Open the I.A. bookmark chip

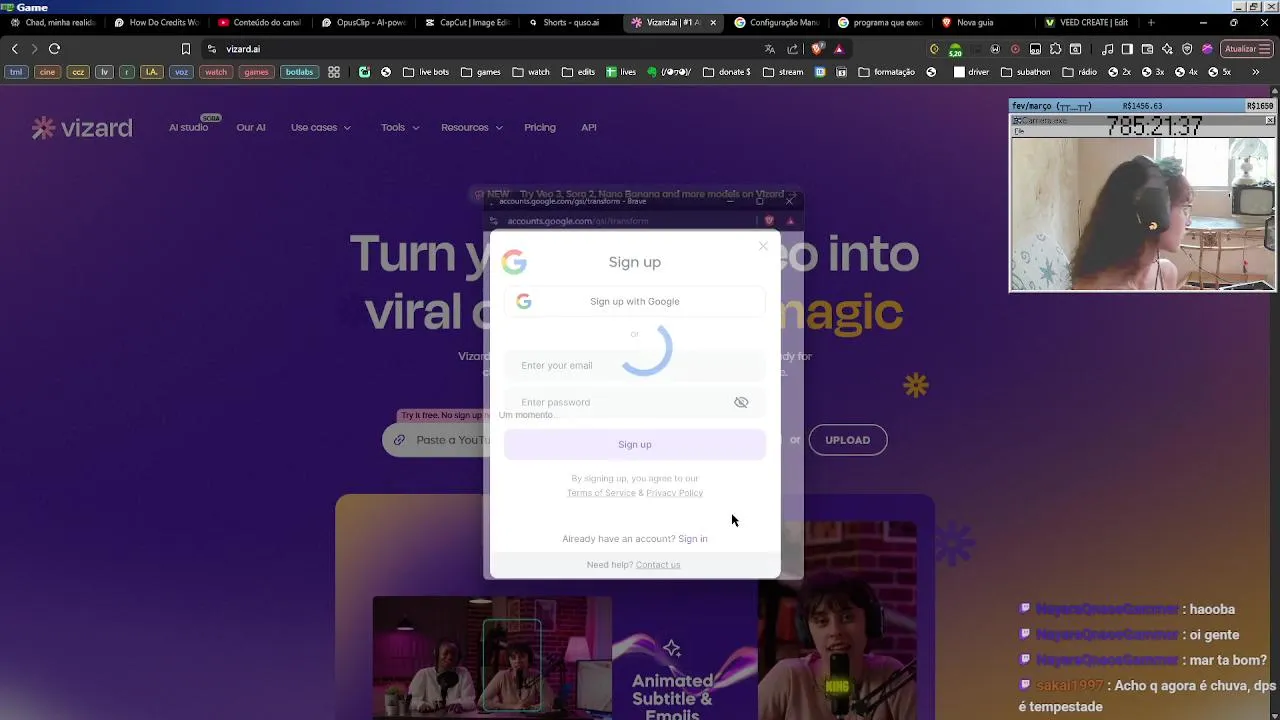point(151,72)
